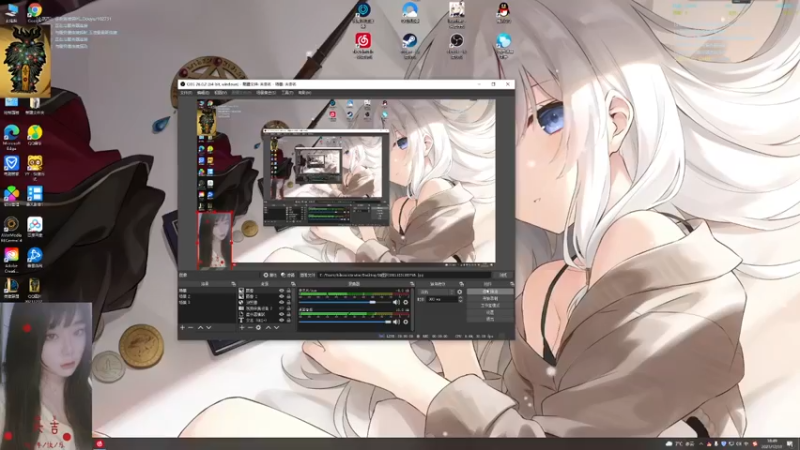Open QQ Music desktop shortcut
800x450 pixels.
(x=35, y=135)
